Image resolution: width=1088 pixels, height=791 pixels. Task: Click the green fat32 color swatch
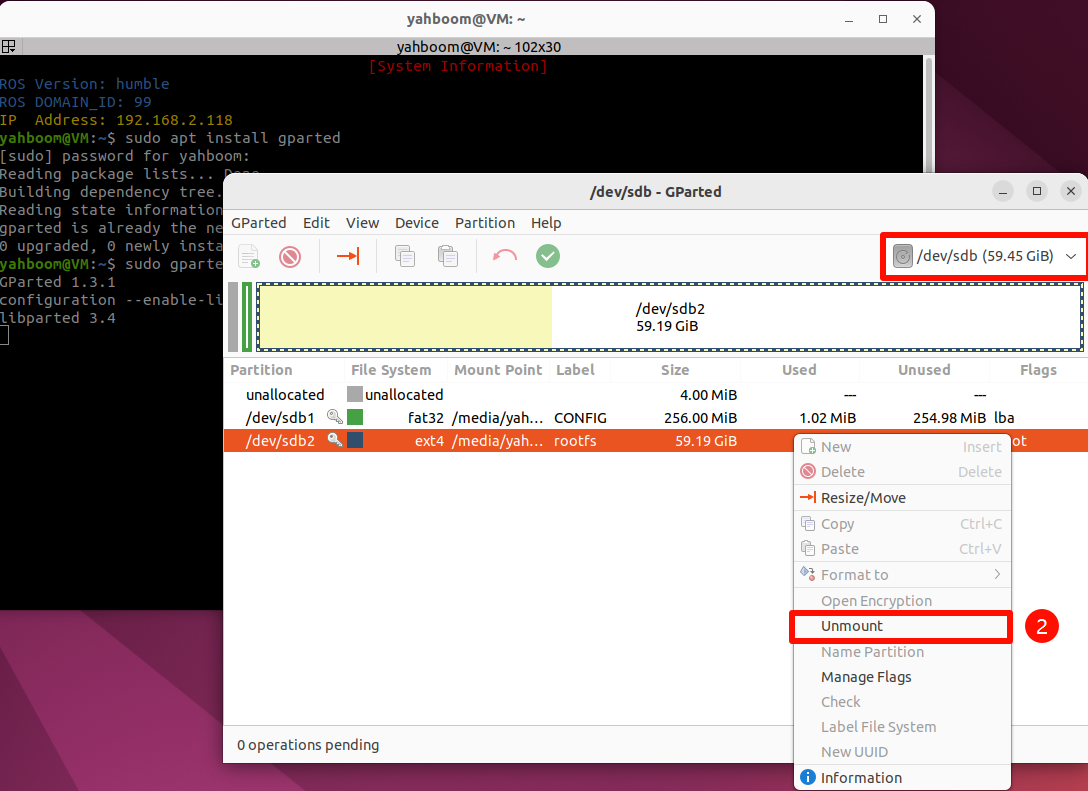(x=355, y=417)
